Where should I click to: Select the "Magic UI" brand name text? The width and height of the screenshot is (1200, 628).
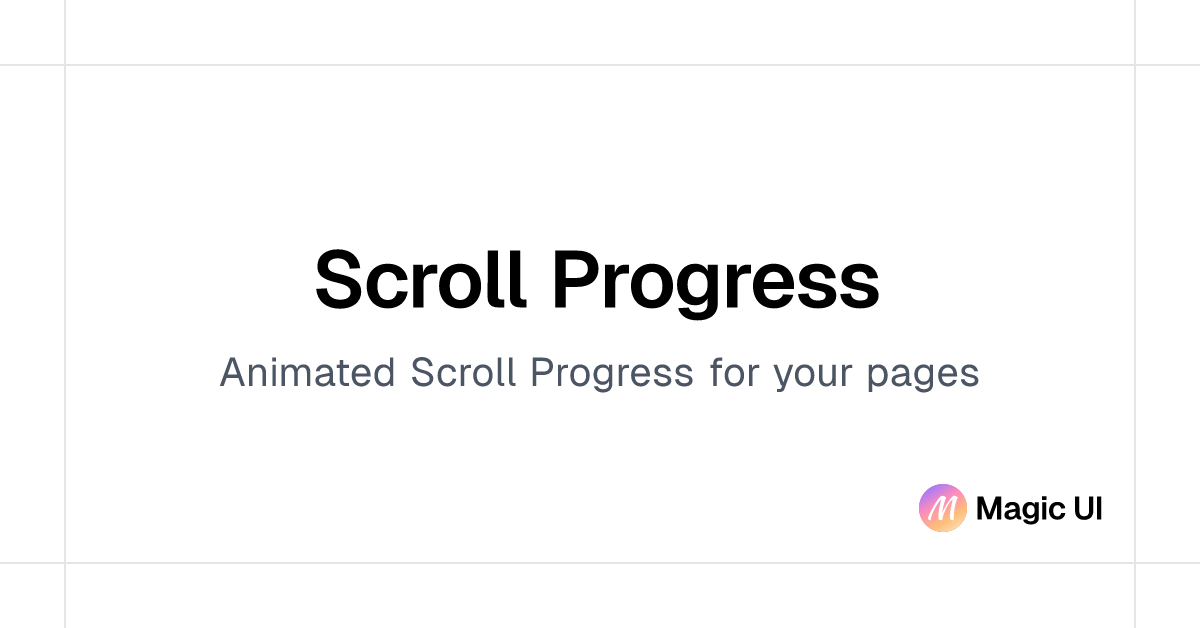click(1039, 509)
